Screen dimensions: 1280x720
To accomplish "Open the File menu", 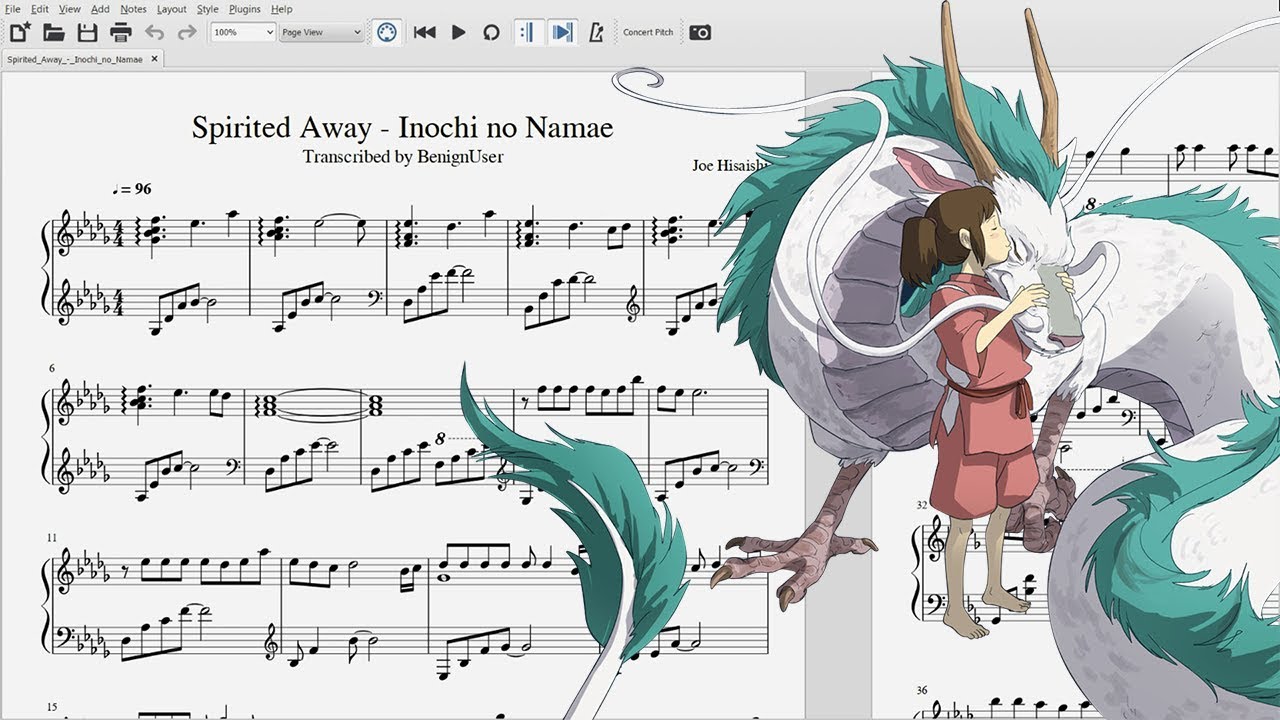I will point(13,9).
